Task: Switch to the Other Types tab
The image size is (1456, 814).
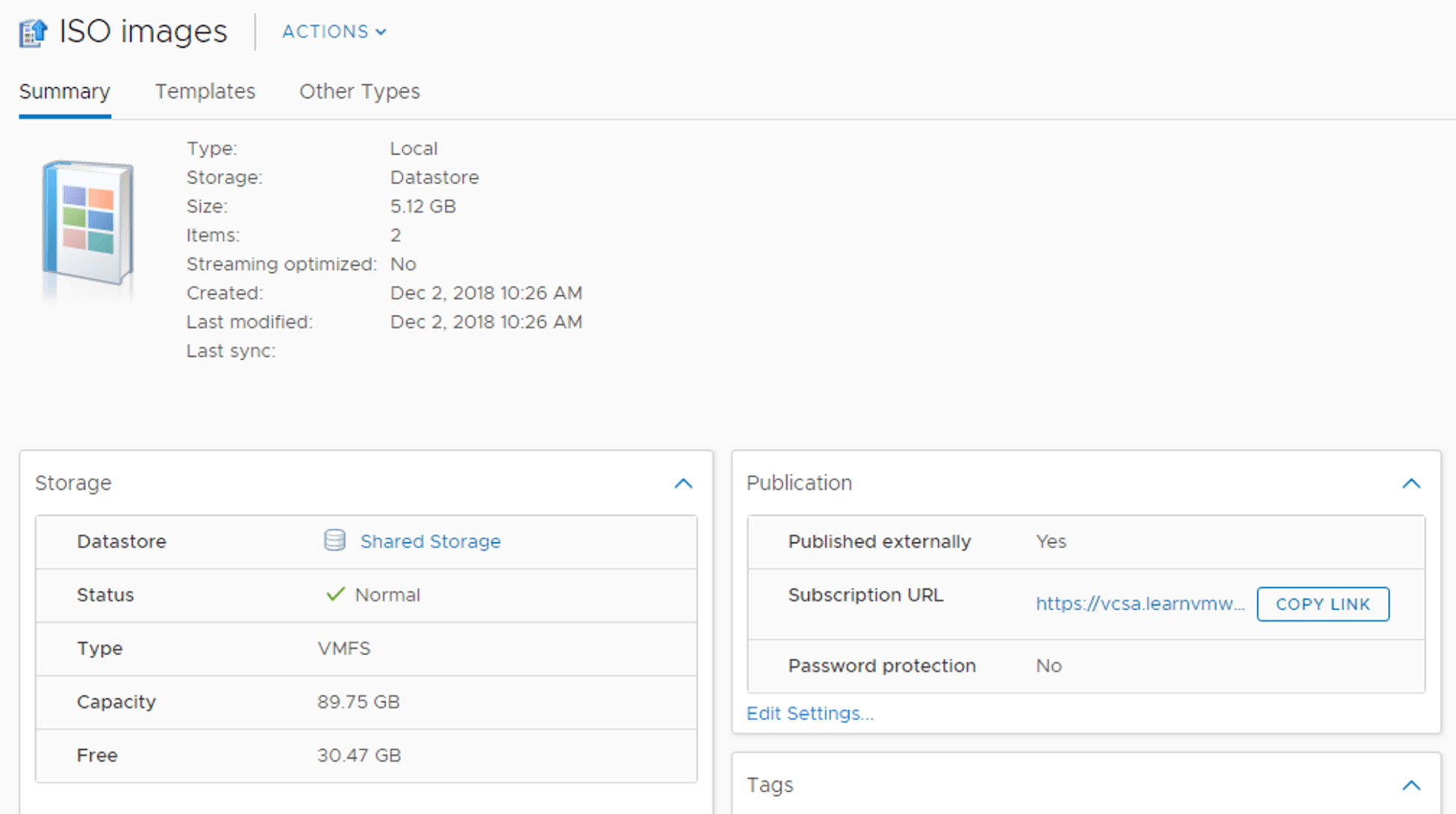Action: point(359,91)
